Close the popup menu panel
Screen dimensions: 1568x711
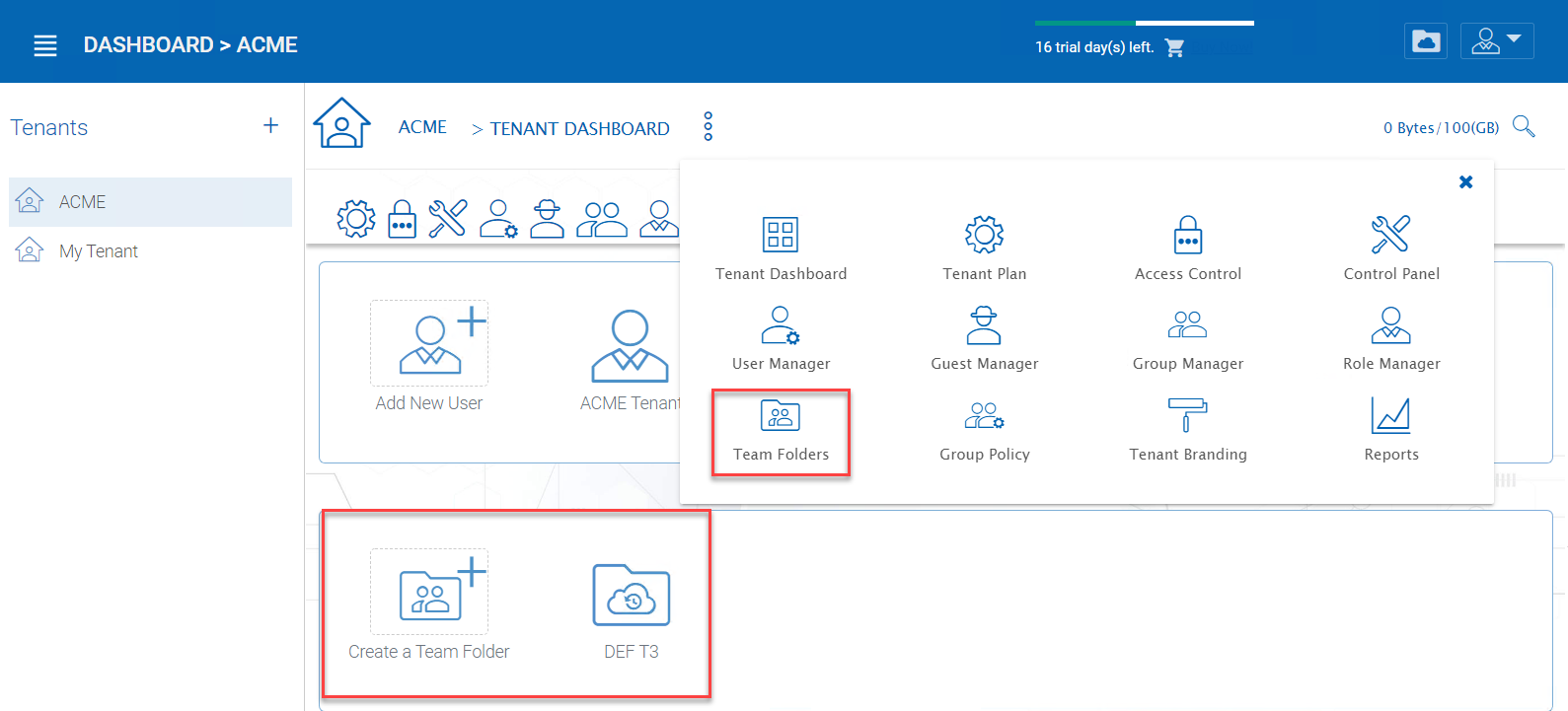pyautogui.click(x=1465, y=181)
